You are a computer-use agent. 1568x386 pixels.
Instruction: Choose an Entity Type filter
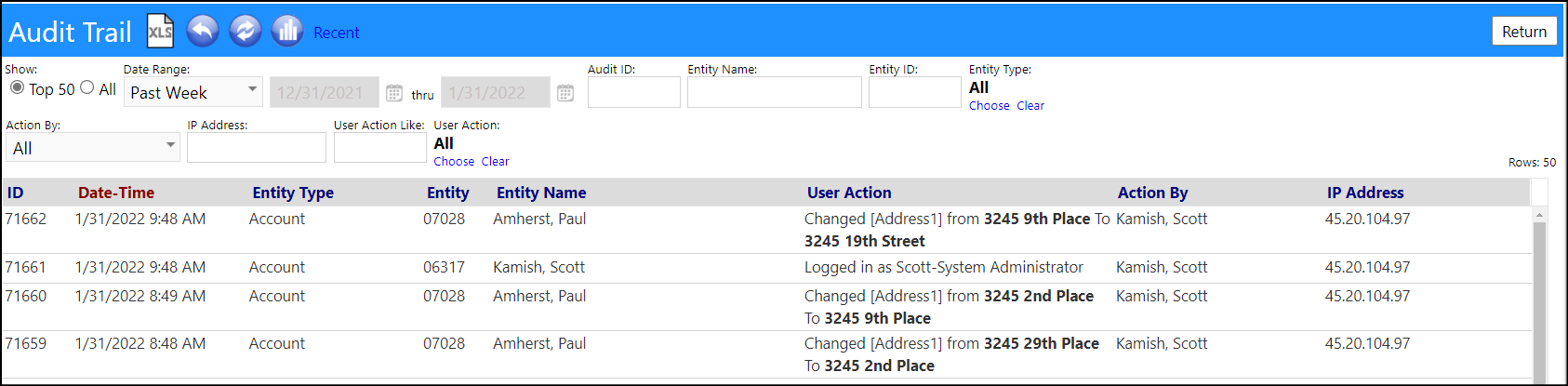pyautogui.click(x=989, y=106)
